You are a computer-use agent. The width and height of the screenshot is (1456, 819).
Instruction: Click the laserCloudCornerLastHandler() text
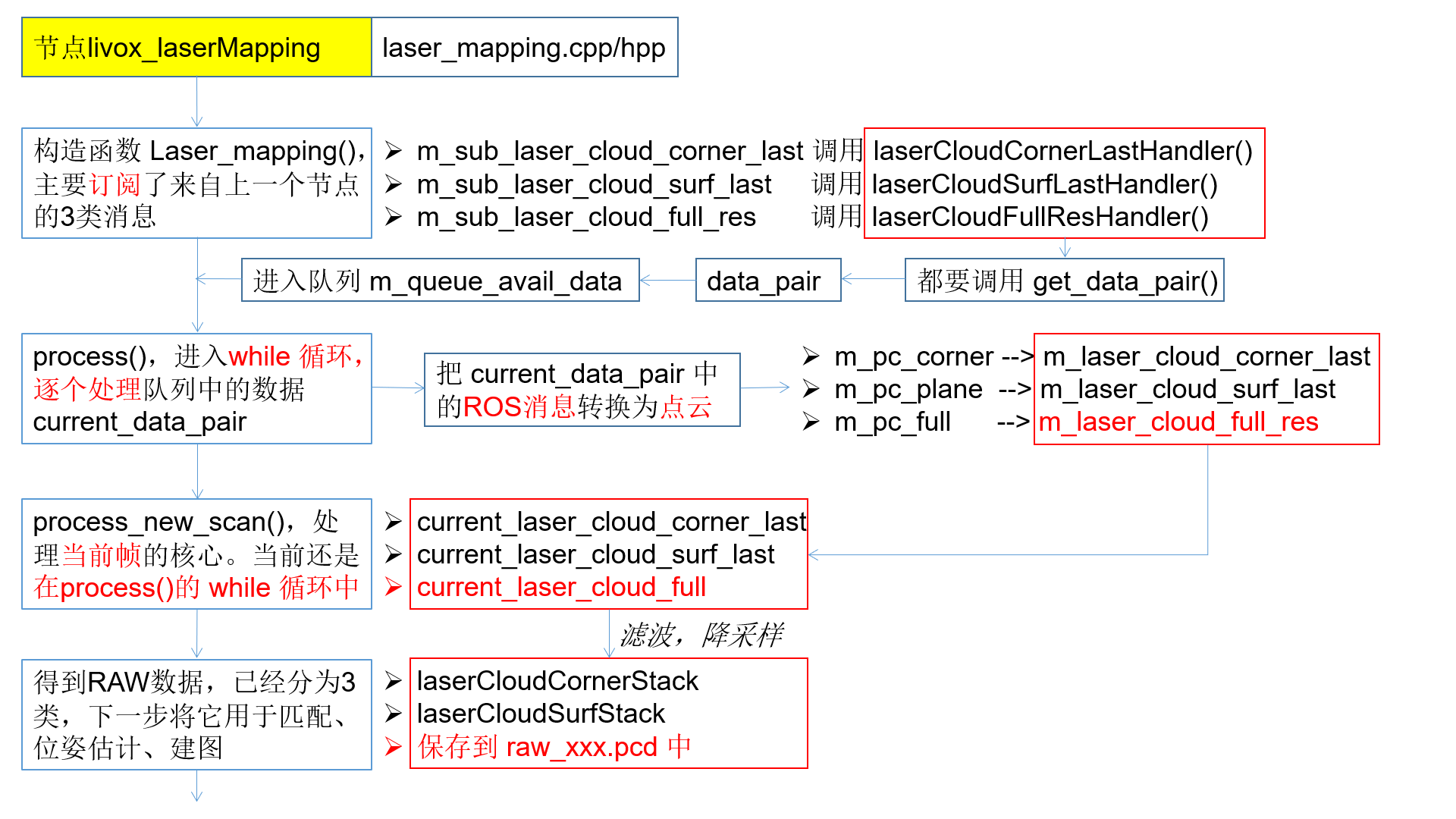1062,151
